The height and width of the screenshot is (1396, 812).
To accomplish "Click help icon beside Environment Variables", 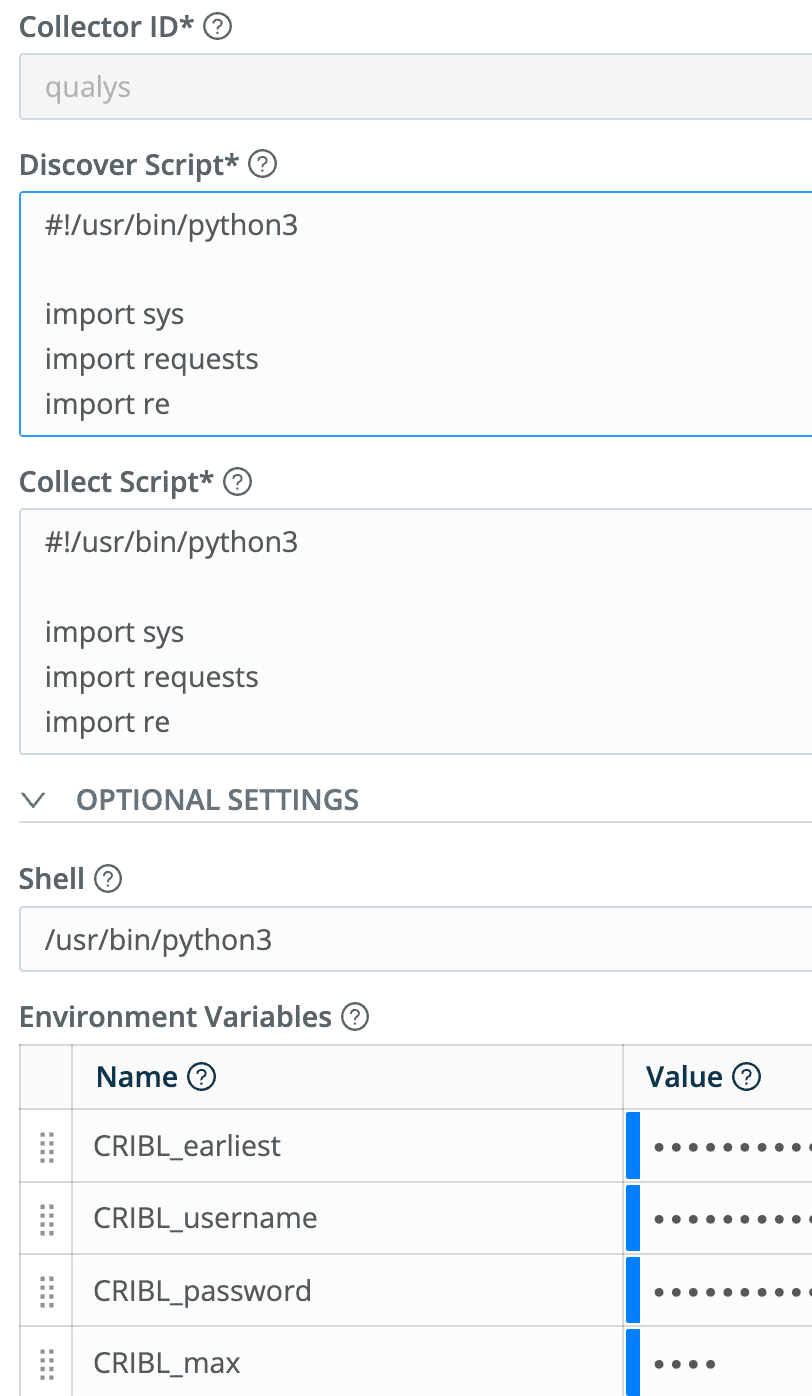I will coord(355,1017).
